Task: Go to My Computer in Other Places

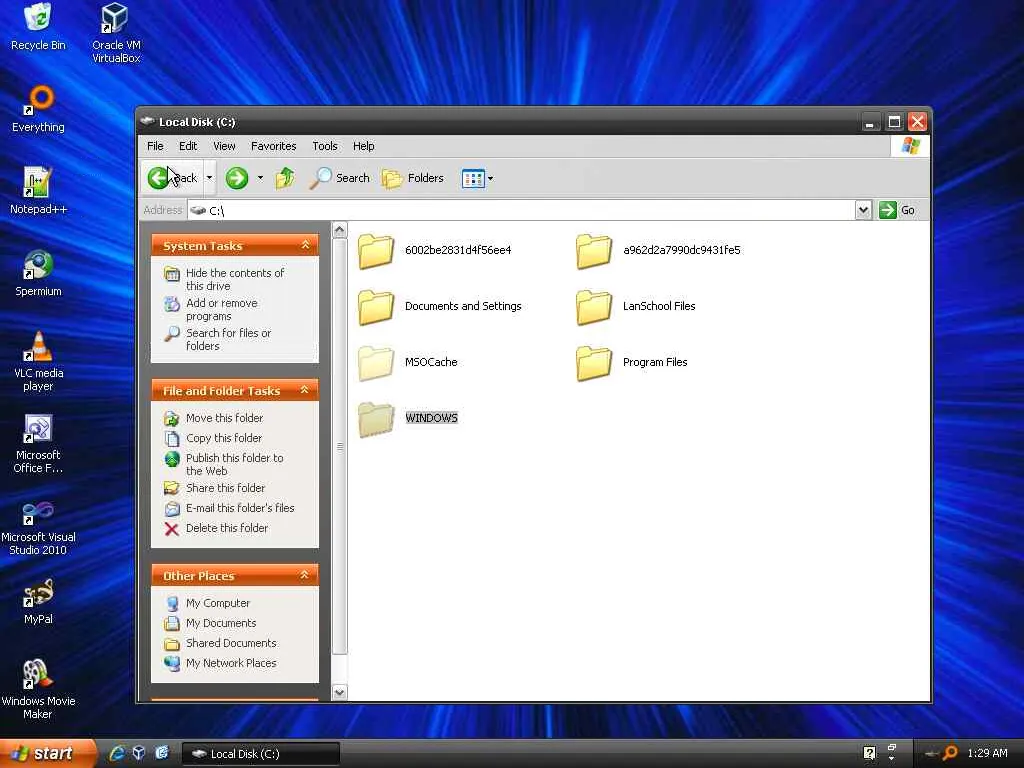Action: click(207, 603)
